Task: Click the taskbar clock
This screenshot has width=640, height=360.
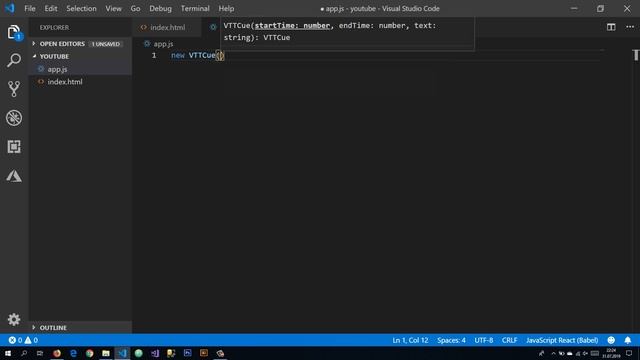Action: 611,353
